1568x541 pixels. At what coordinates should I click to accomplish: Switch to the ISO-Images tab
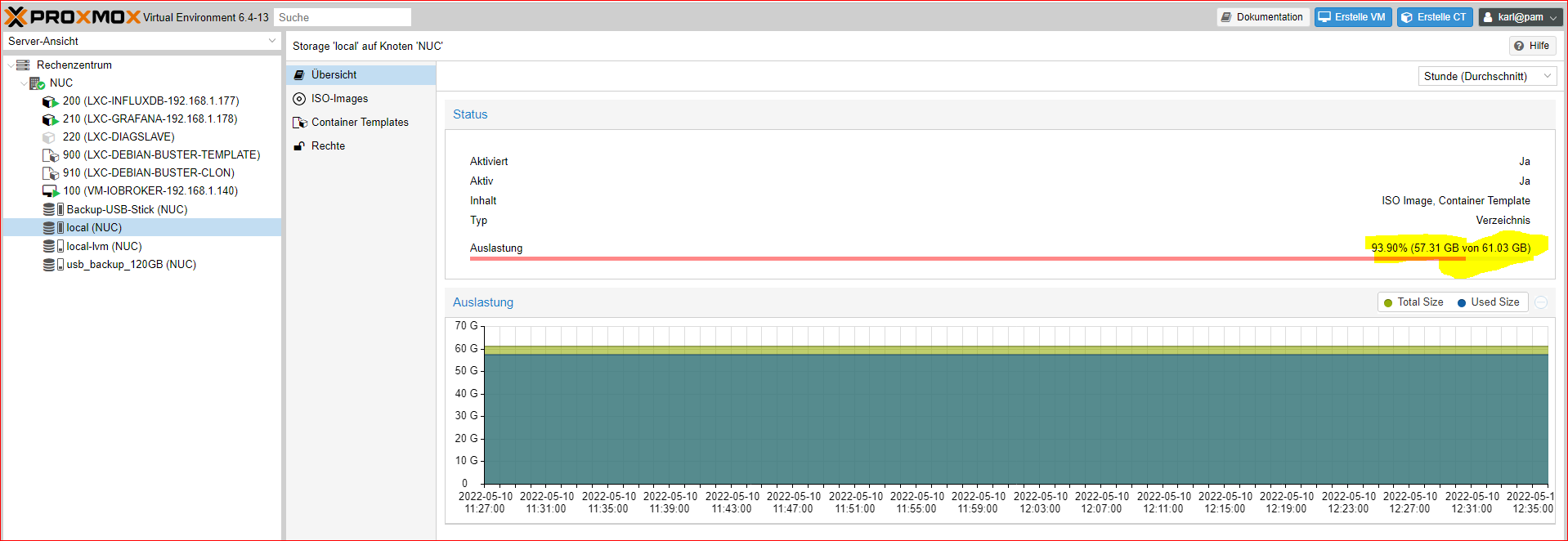[361, 98]
